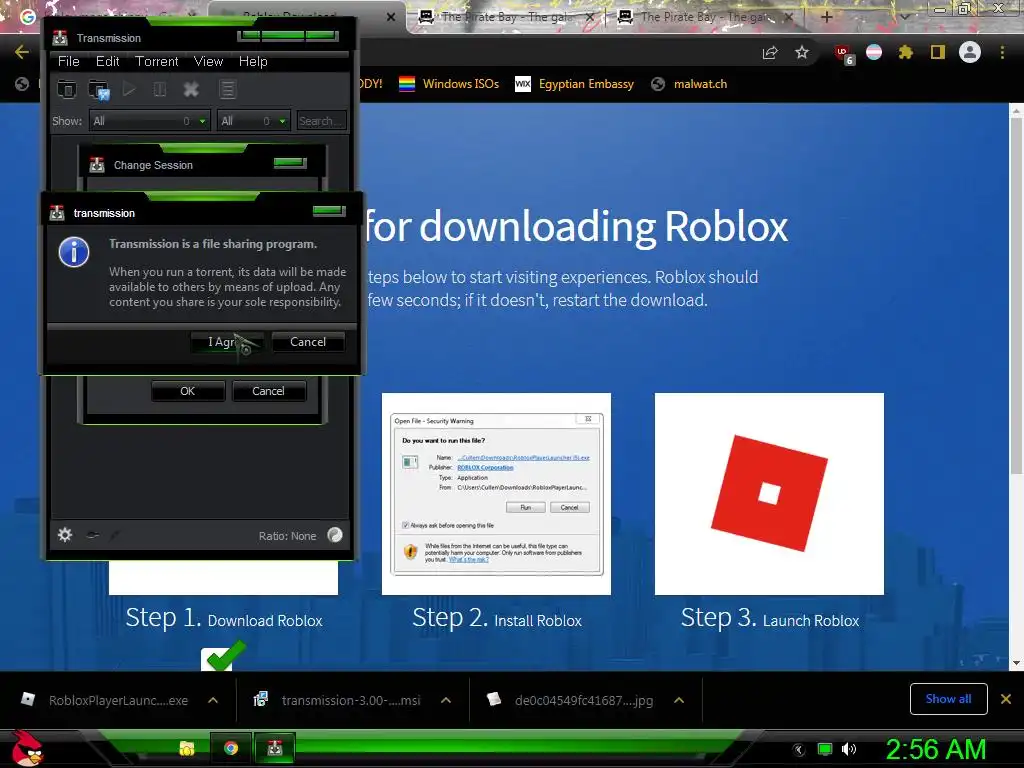Open the Torrent menu
The width and height of the screenshot is (1024, 768).
tap(156, 61)
